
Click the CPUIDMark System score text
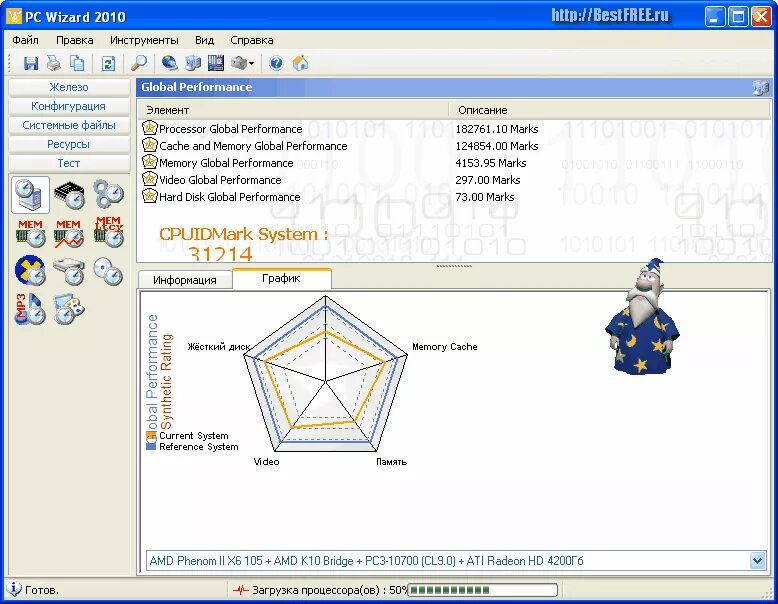[x=244, y=244]
